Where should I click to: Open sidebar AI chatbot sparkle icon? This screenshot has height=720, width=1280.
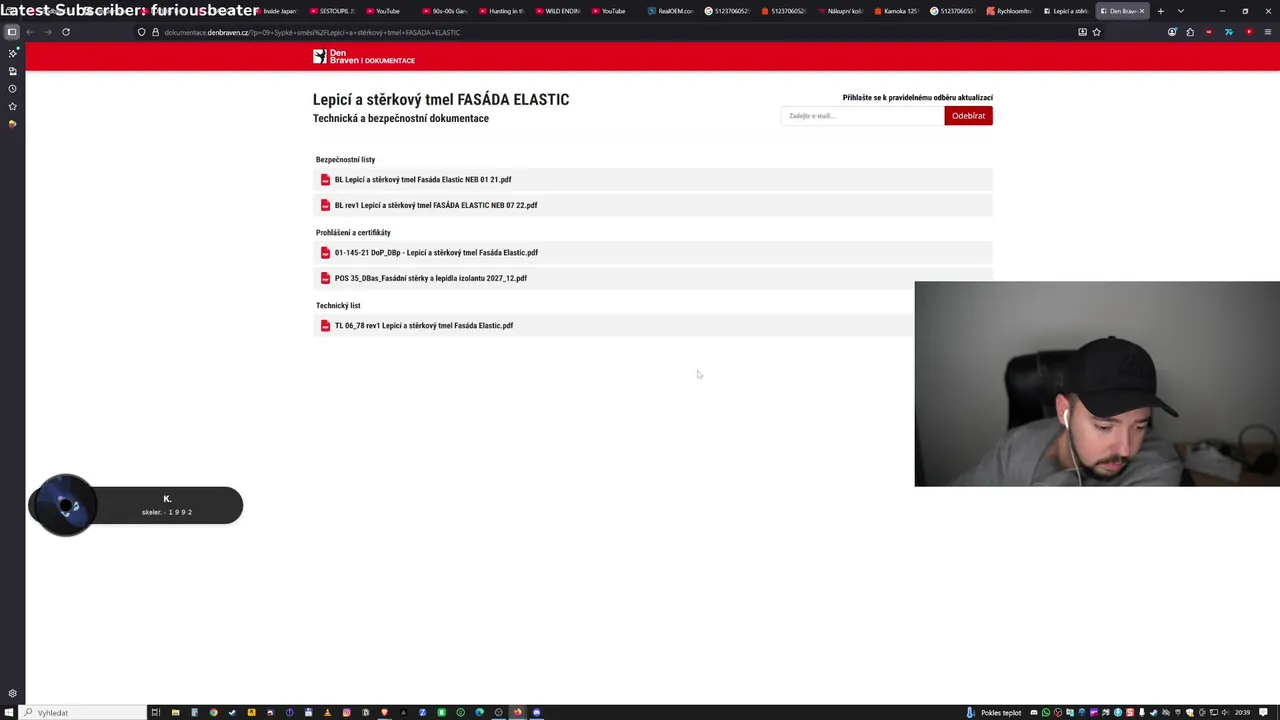coord(12,53)
